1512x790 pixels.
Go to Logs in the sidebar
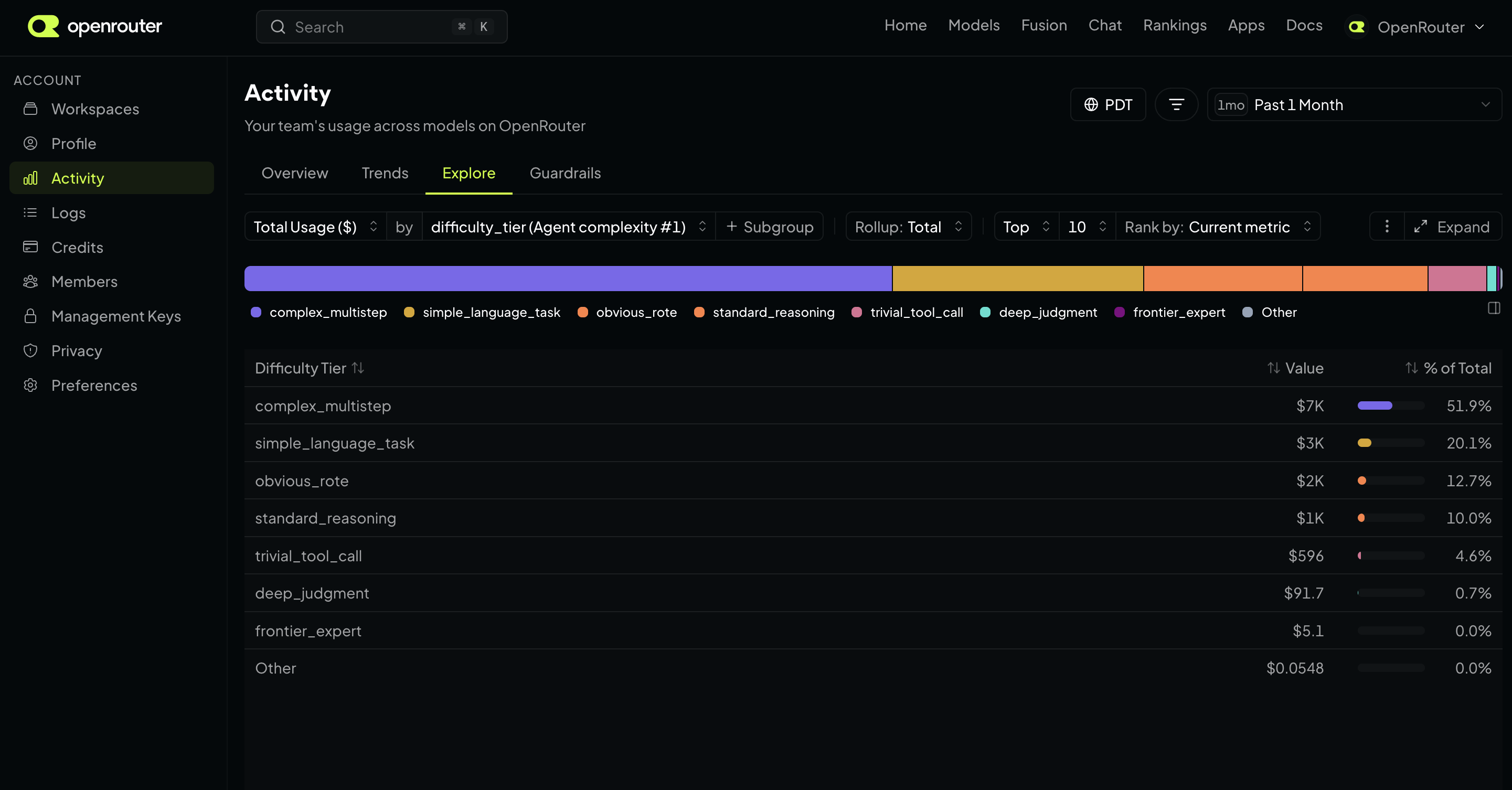(x=112, y=213)
